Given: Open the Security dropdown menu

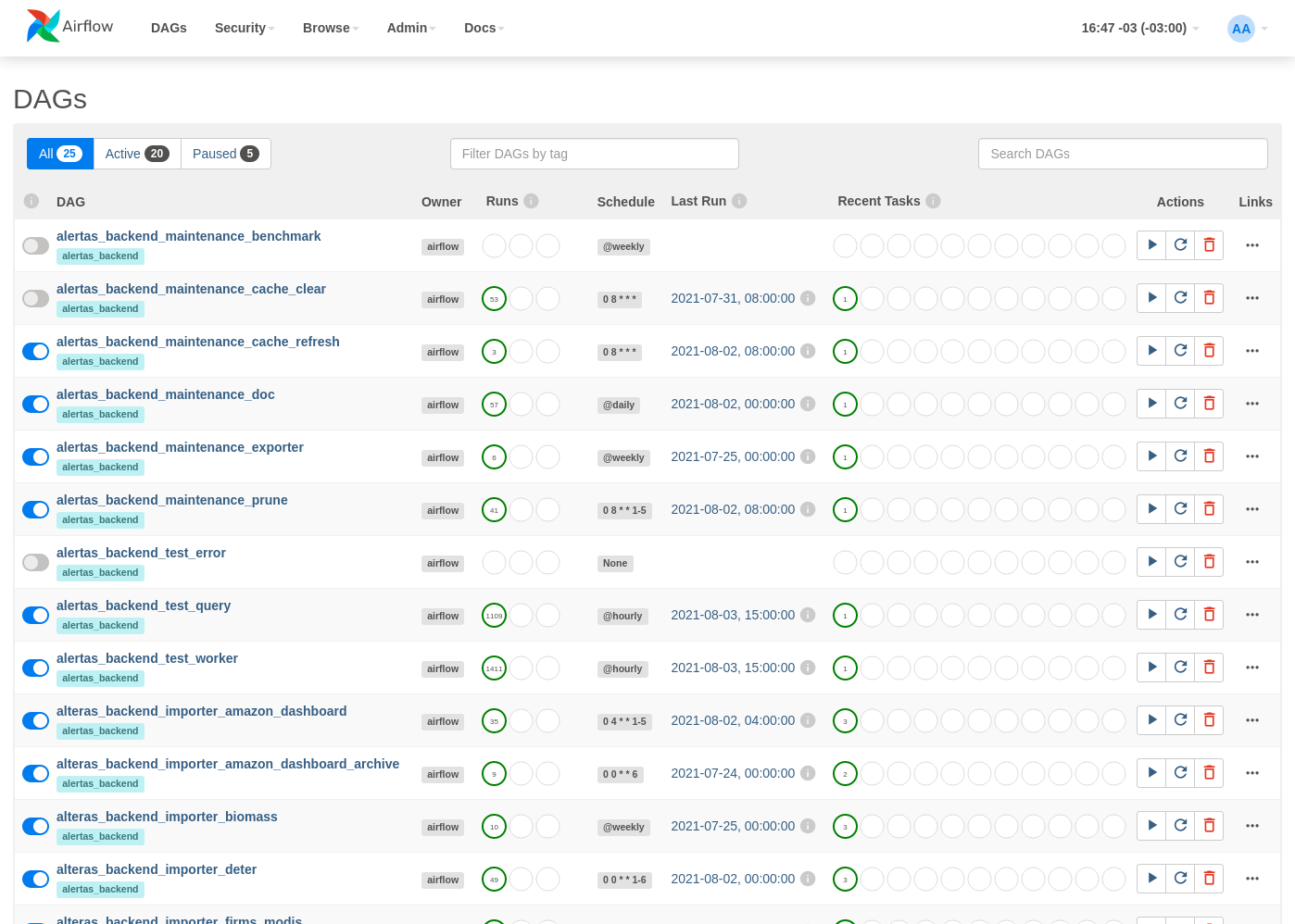Looking at the screenshot, I should 245,28.
